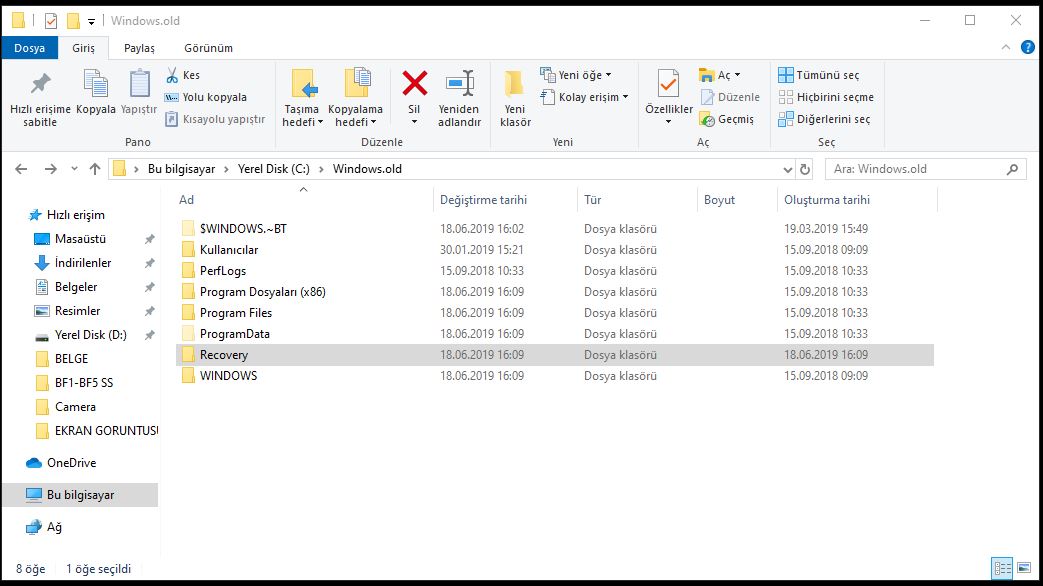This screenshot has height=586, width=1043.
Task: Open the dropdown arrow under Sil
Action: [414, 122]
